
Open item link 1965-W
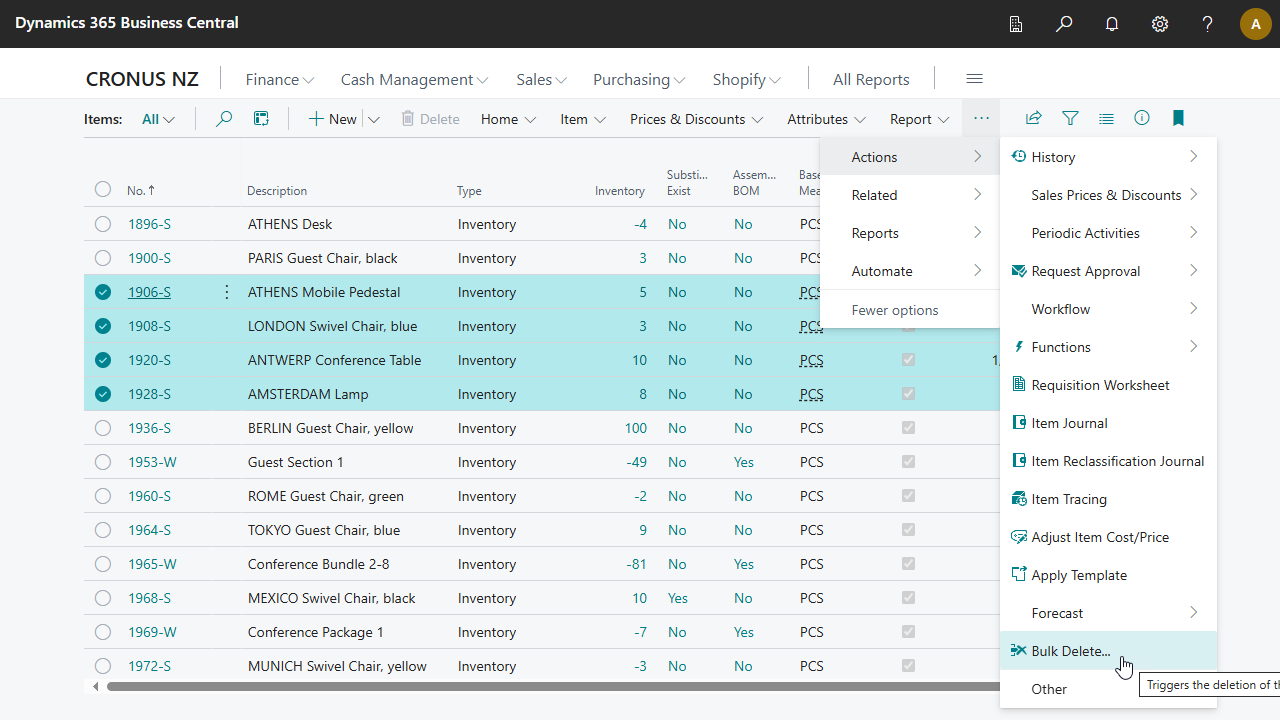pyautogui.click(x=152, y=564)
